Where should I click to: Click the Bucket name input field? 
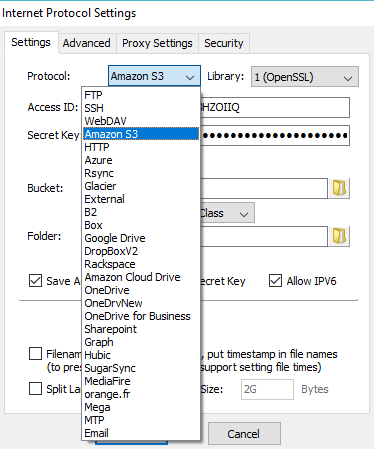(264, 188)
